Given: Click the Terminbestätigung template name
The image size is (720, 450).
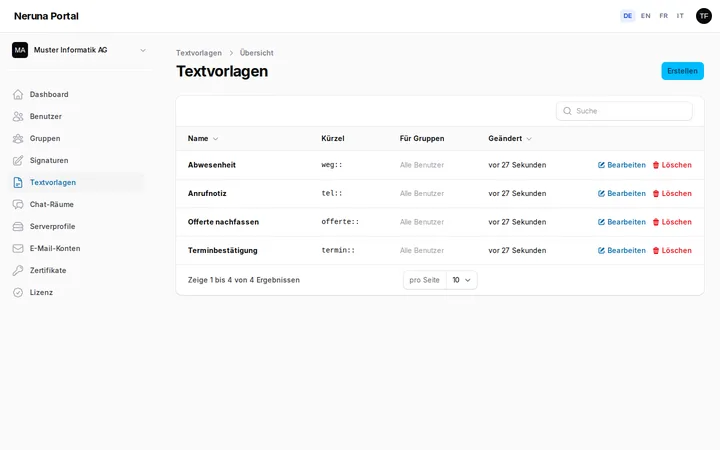Looking at the screenshot, I should tap(223, 251).
